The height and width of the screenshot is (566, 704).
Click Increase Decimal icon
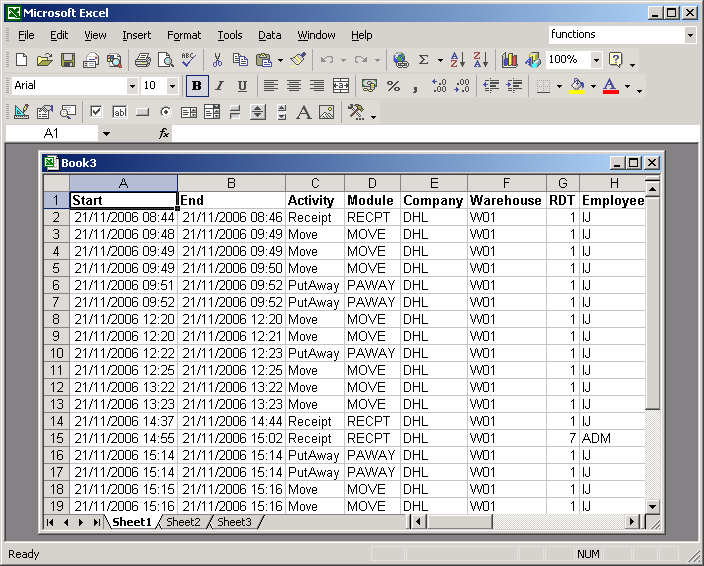439,86
